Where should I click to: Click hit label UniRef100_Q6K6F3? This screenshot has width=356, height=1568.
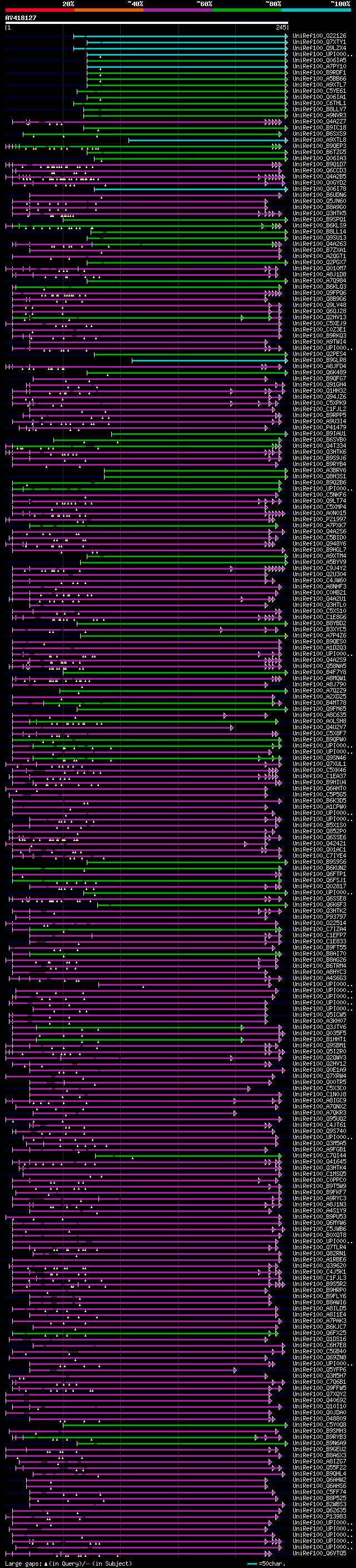coord(319,906)
